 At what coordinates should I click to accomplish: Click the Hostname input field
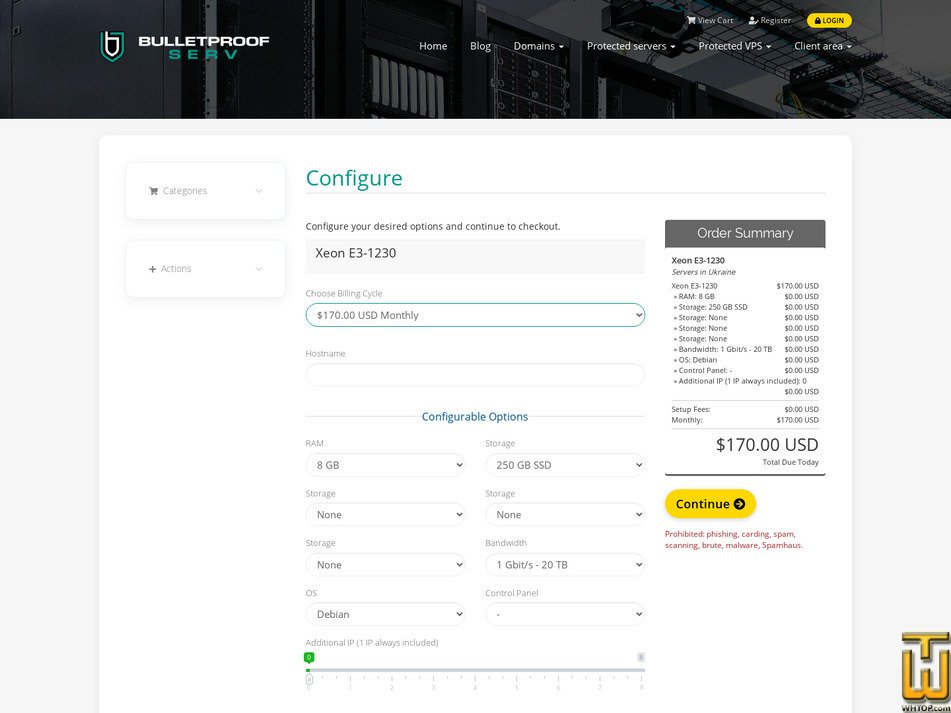(475, 375)
